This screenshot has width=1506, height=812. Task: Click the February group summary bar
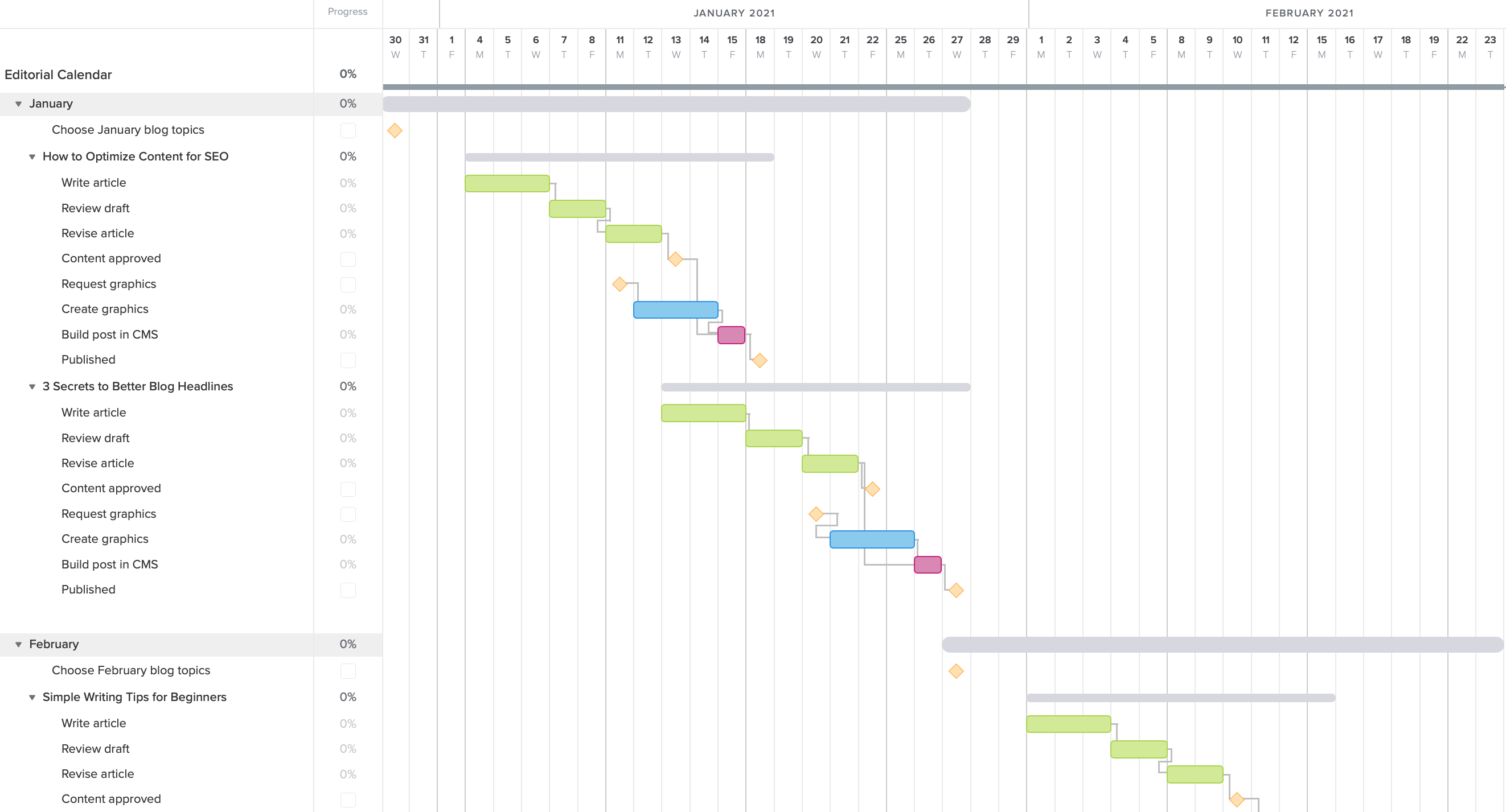(1222, 644)
